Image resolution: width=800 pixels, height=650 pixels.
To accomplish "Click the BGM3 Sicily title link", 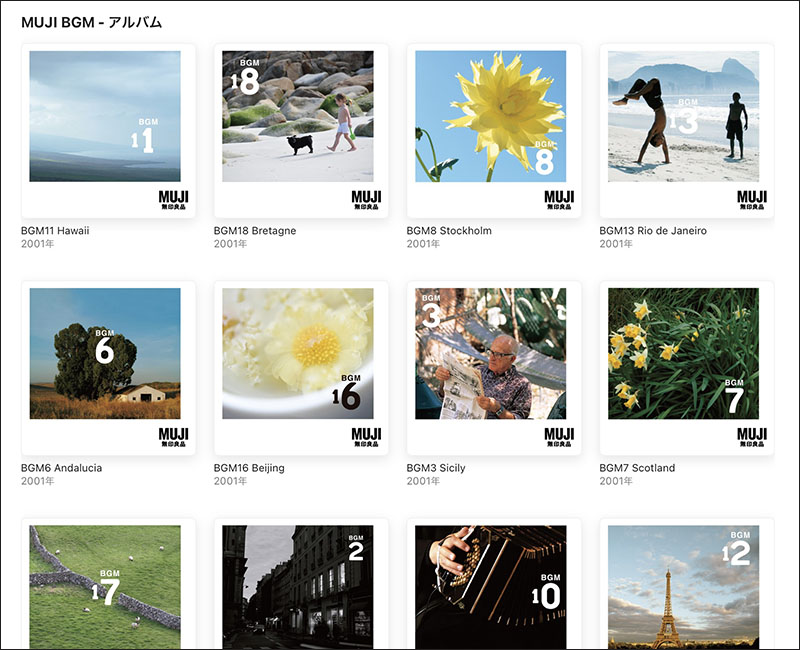I will point(436,468).
